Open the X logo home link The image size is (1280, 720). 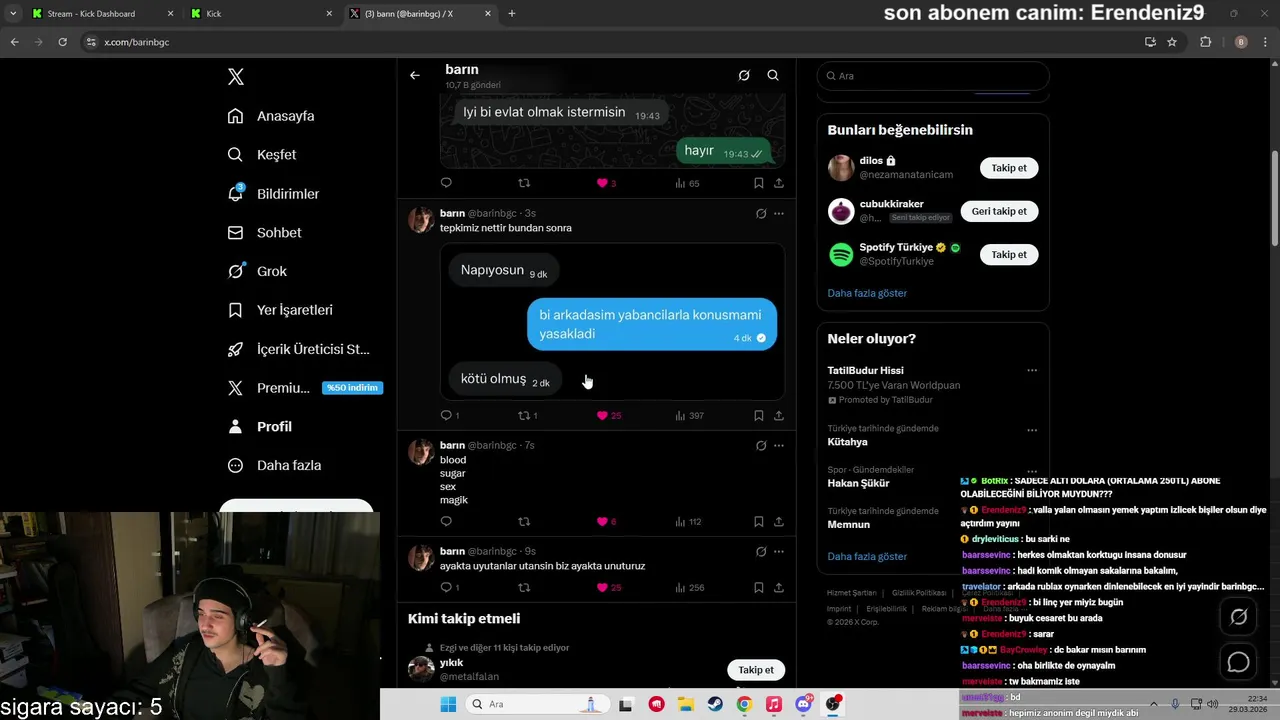pyautogui.click(x=235, y=77)
